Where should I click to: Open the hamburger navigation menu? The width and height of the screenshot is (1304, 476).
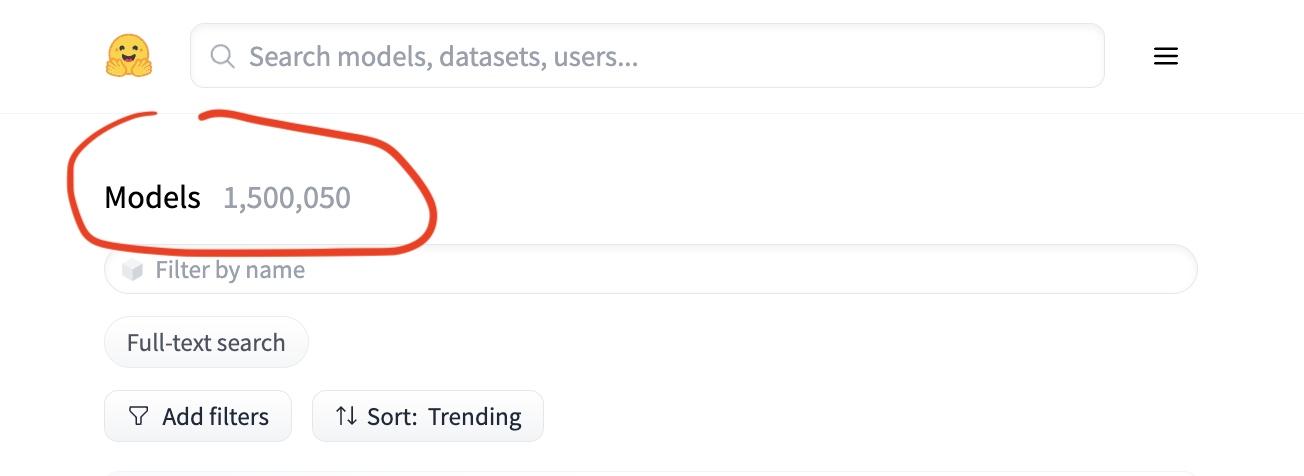point(1165,56)
